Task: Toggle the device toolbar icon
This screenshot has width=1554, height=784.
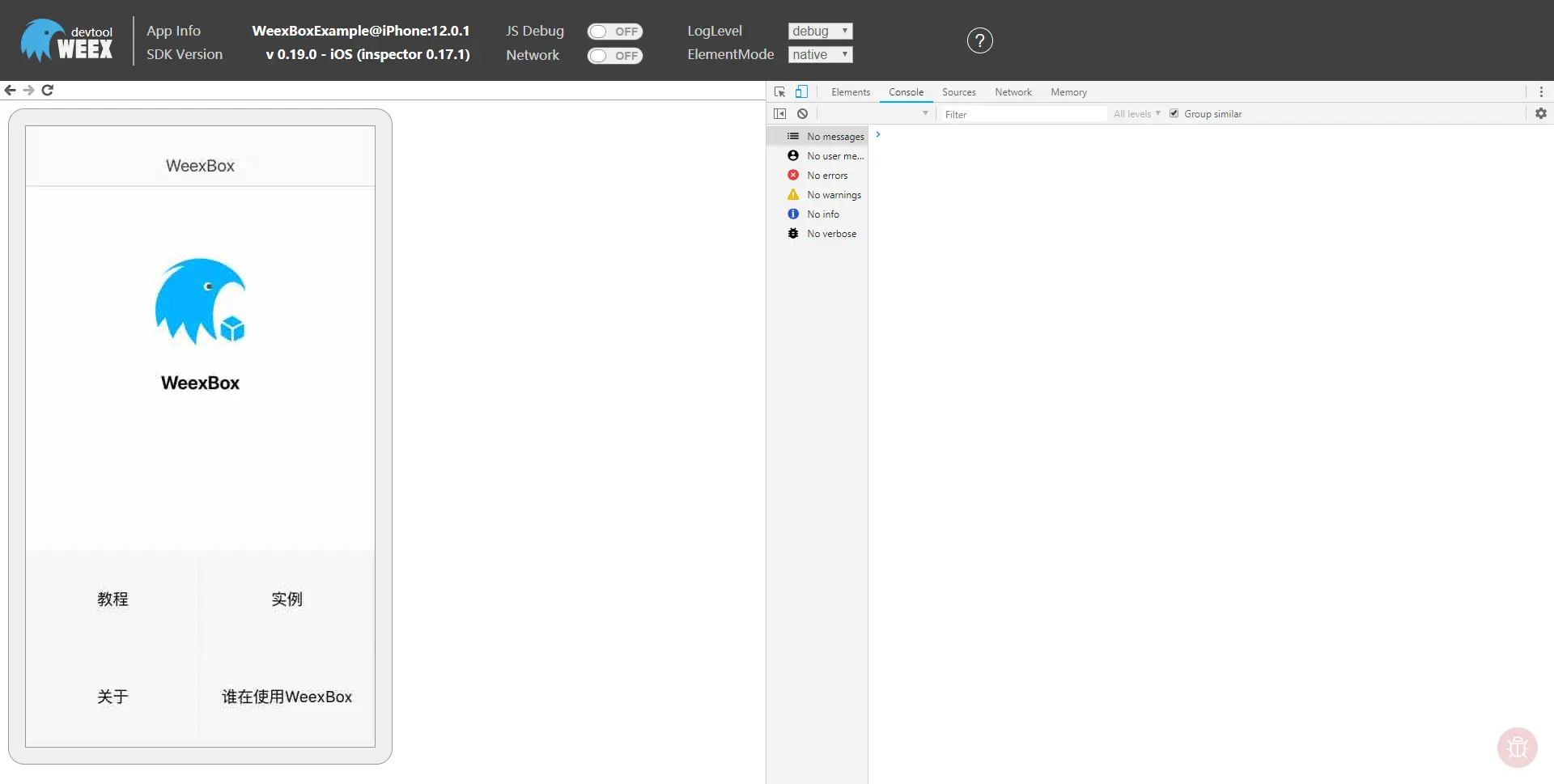Action: pyautogui.click(x=801, y=92)
